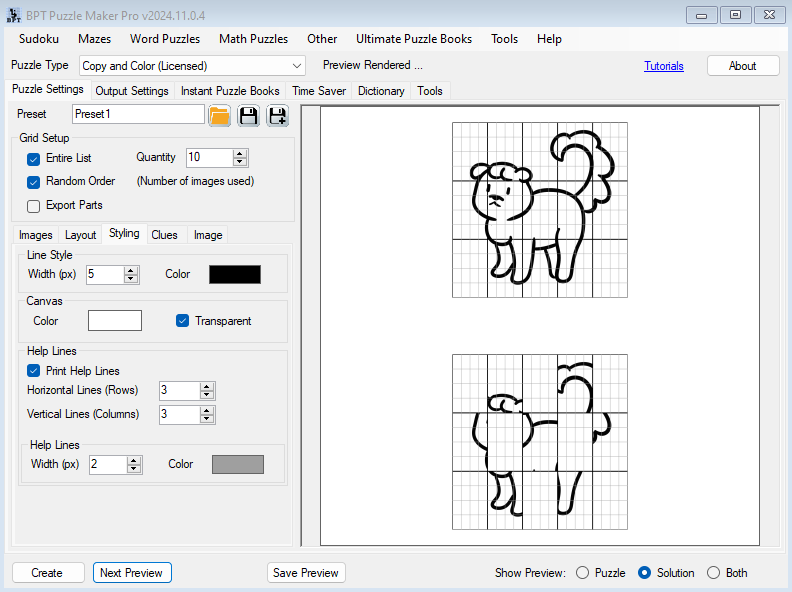Switch to Time Saver tab
The height and width of the screenshot is (592, 792).
click(x=319, y=91)
